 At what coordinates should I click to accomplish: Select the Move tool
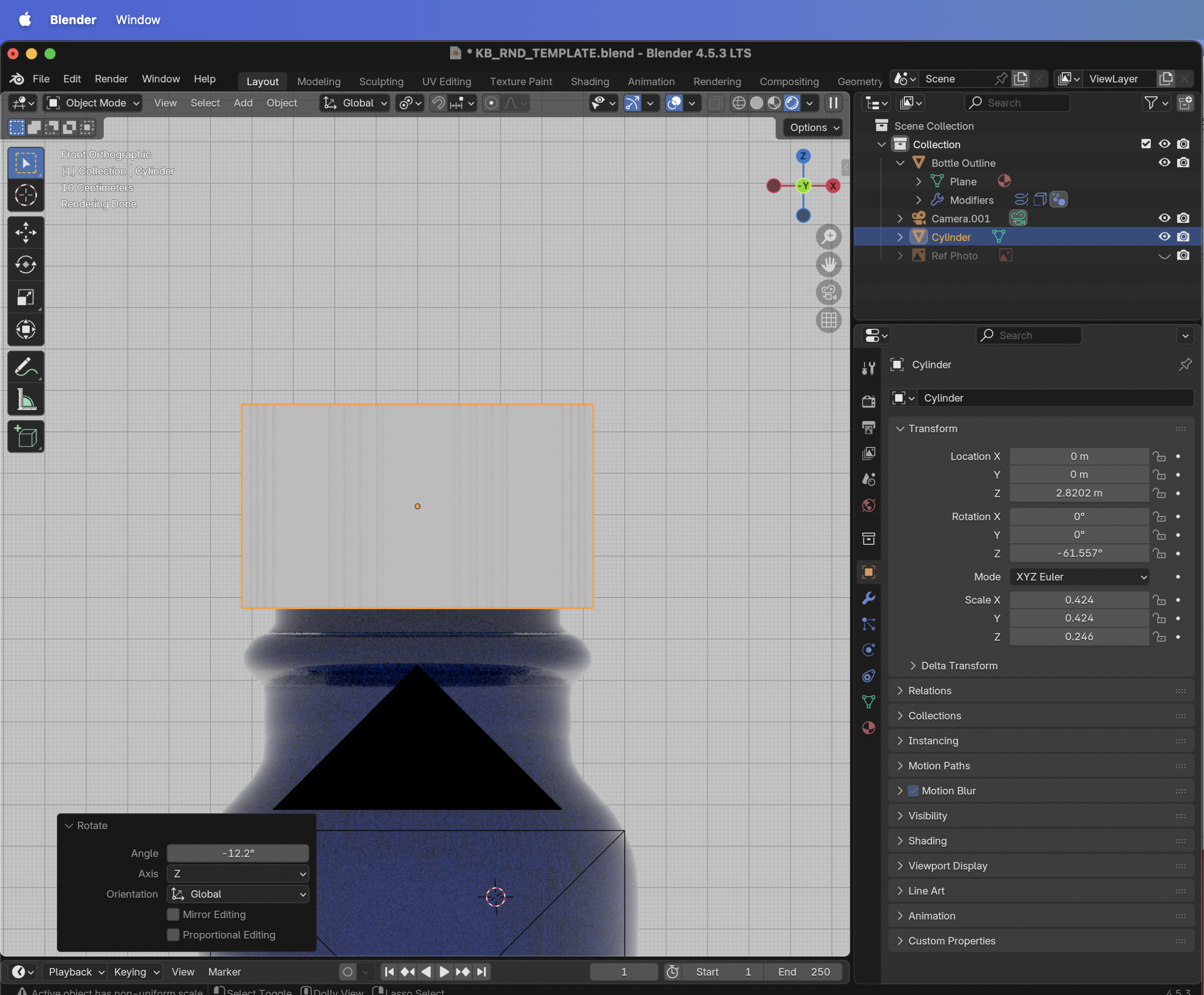point(26,233)
